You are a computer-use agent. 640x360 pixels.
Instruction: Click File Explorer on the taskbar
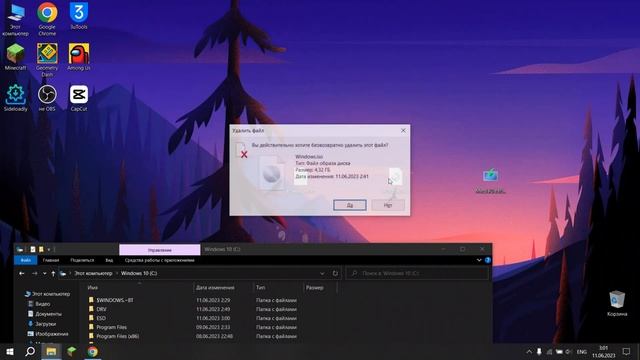(51, 351)
